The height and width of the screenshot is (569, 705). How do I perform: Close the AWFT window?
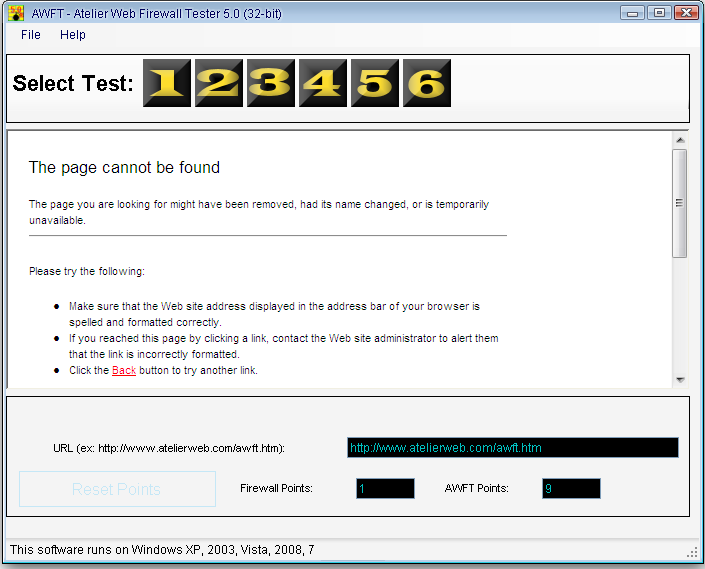[x=686, y=13]
